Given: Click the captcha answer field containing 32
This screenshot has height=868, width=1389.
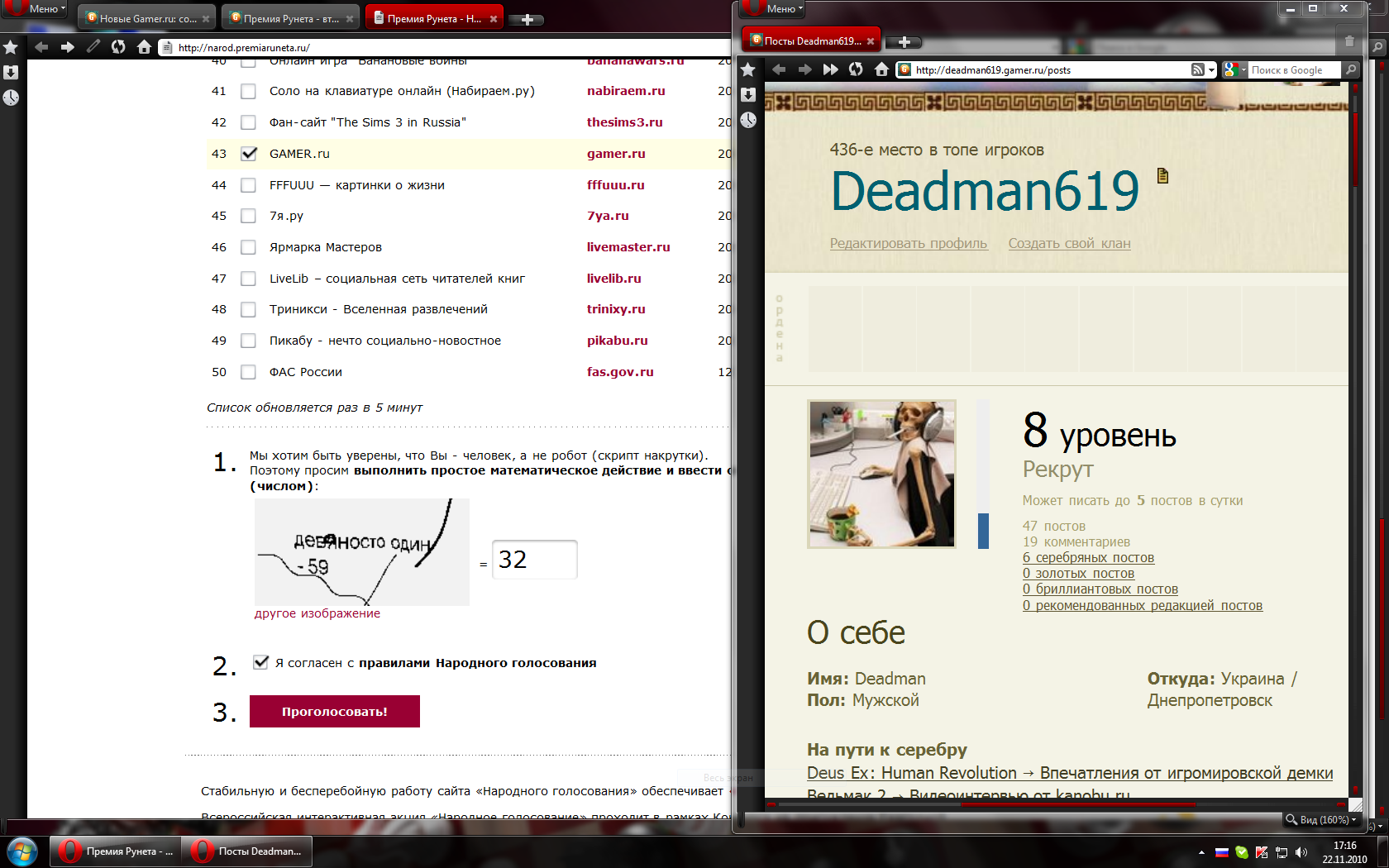Looking at the screenshot, I should click(x=534, y=560).
